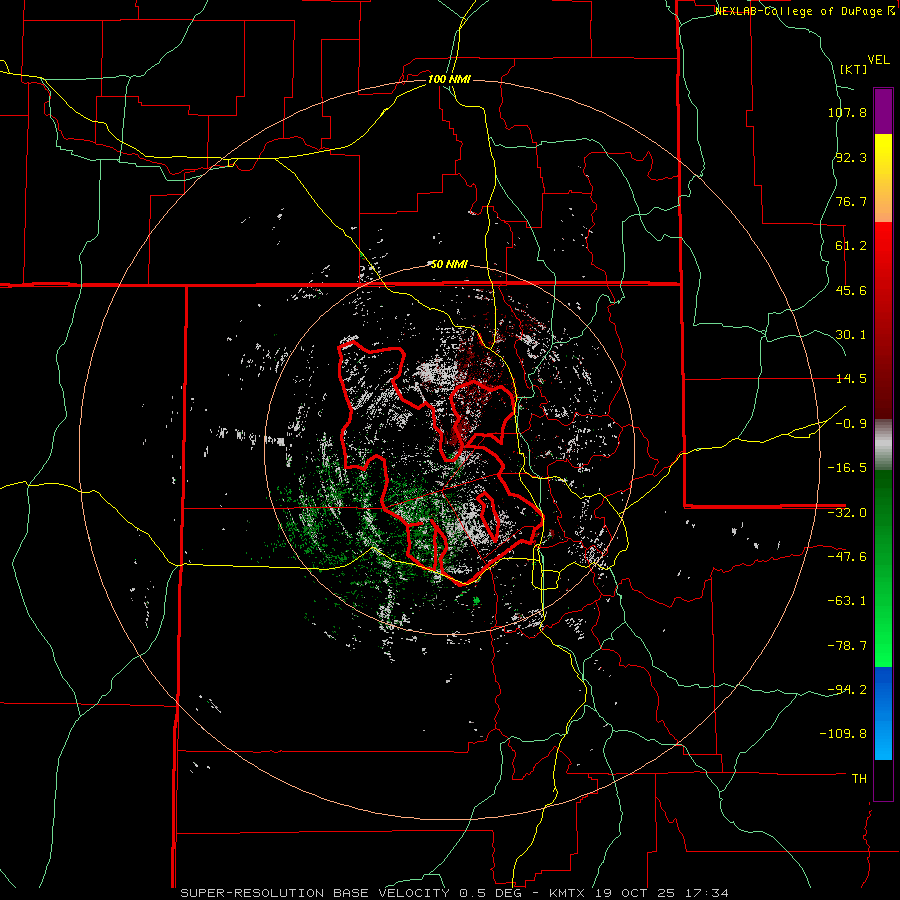Click the "50 NMI" range ring label
900x900 pixels.
tap(449, 264)
